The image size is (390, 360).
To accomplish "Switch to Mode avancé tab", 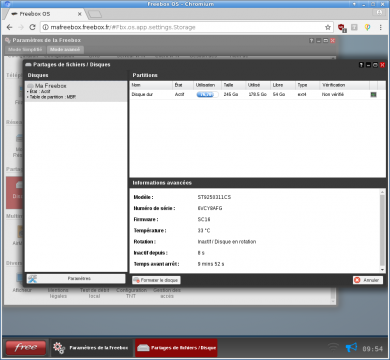I will [x=65, y=50].
